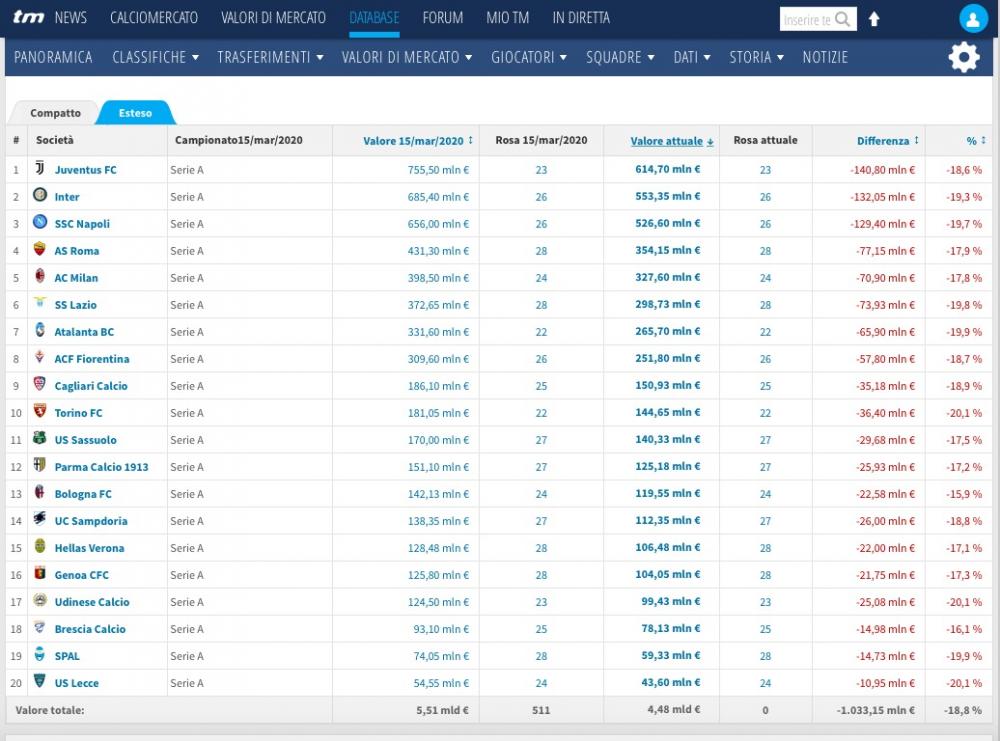Click Inter's 685,40 mln € value
1000x741 pixels.
click(x=438, y=197)
